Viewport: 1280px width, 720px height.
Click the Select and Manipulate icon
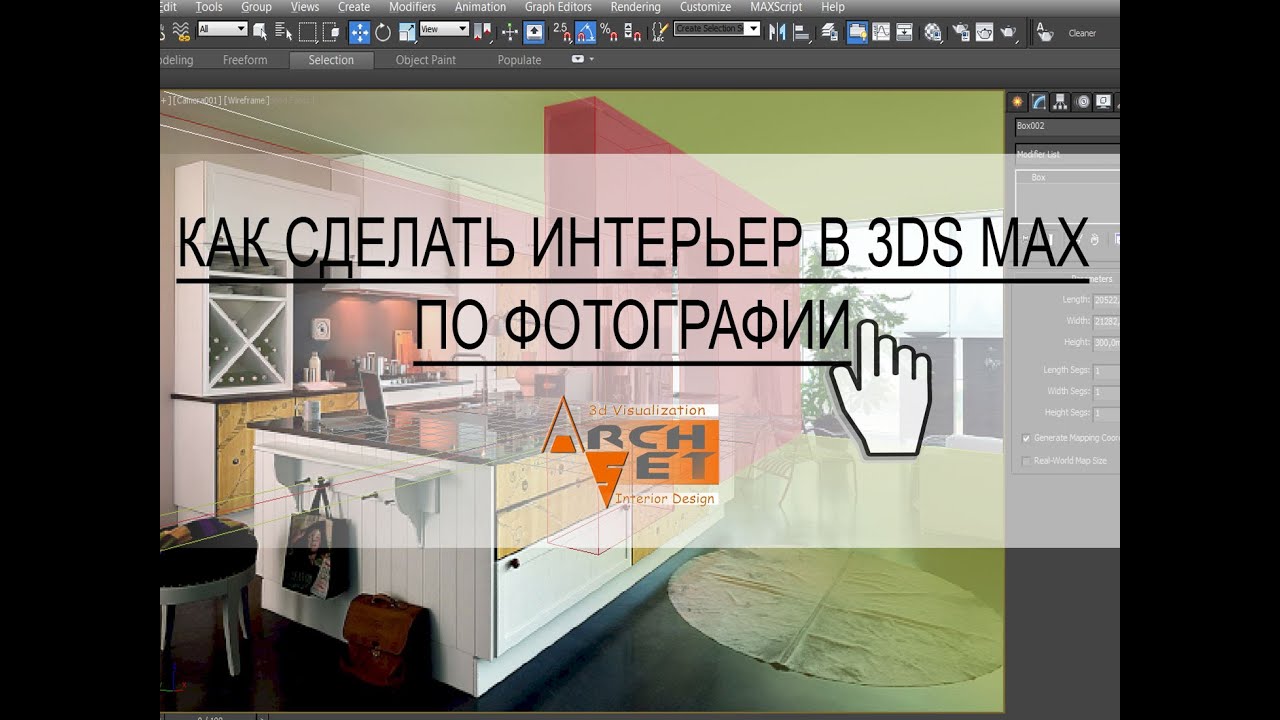[x=509, y=32]
